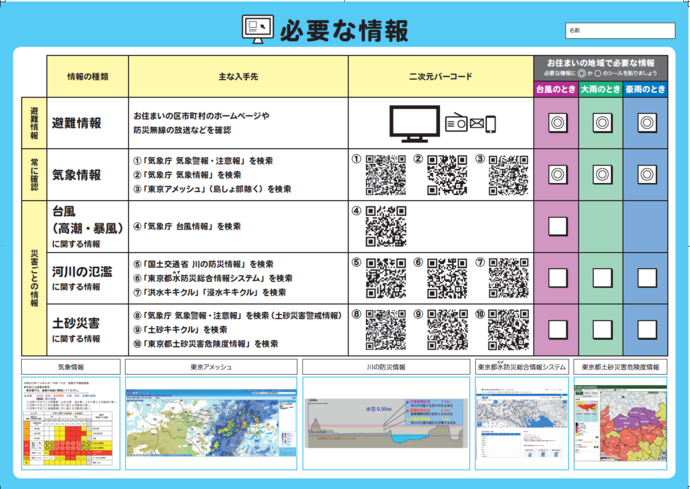Image resolution: width=690 pixels, height=489 pixels.
Task: Open the 東京アメッシュ rain map thumbnail
Action: point(211,423)
